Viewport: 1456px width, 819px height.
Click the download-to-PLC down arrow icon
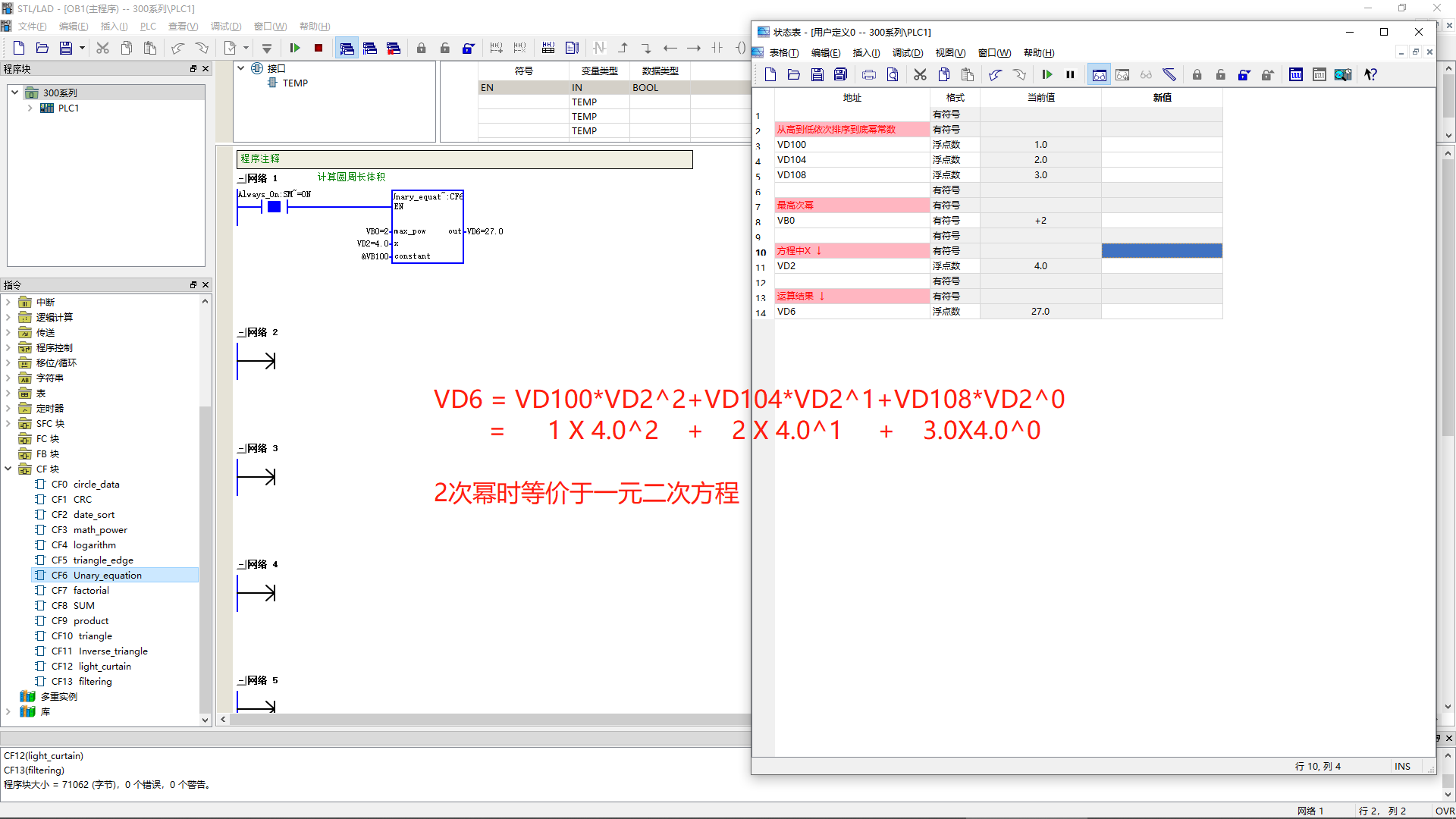[267, 49]
